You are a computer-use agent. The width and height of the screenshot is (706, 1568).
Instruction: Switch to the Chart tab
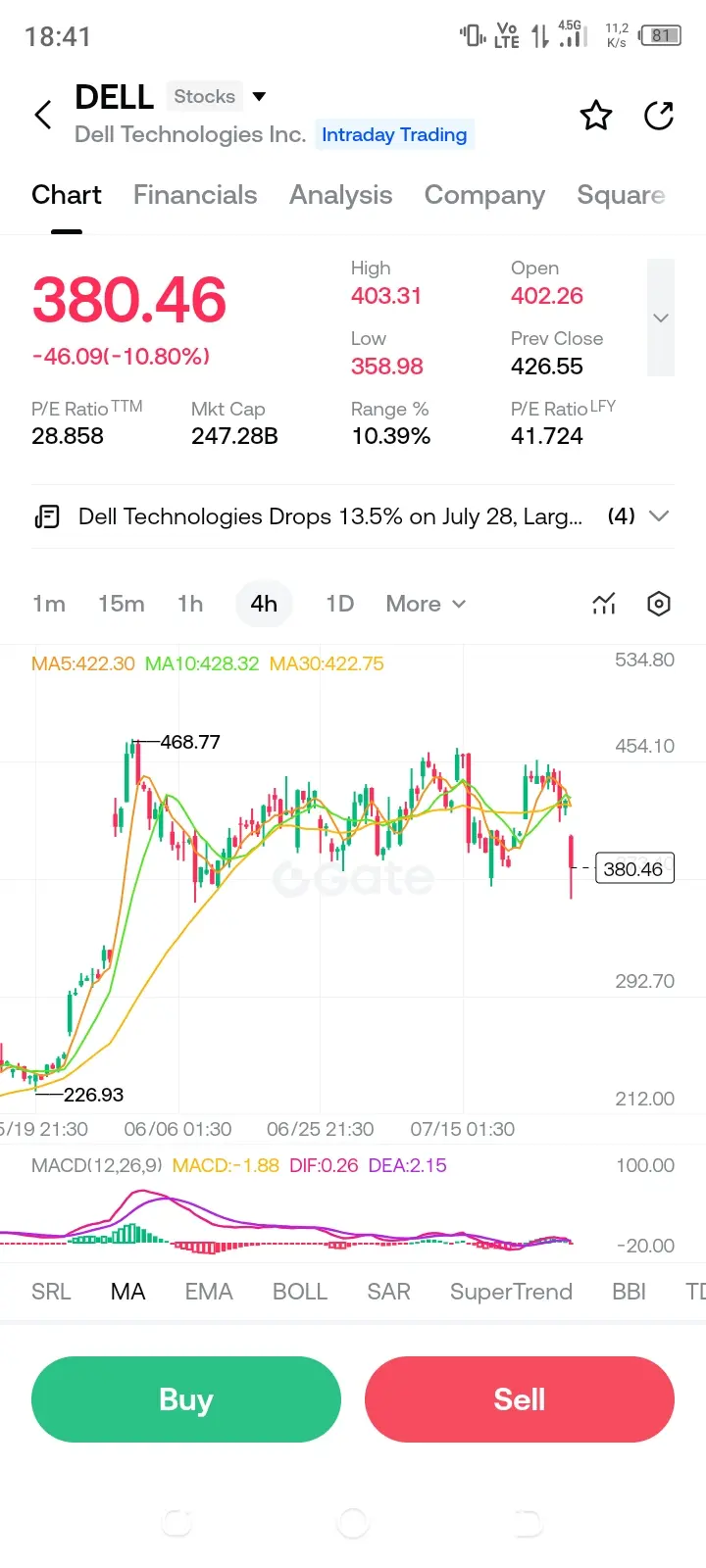[x=67, y=195]
